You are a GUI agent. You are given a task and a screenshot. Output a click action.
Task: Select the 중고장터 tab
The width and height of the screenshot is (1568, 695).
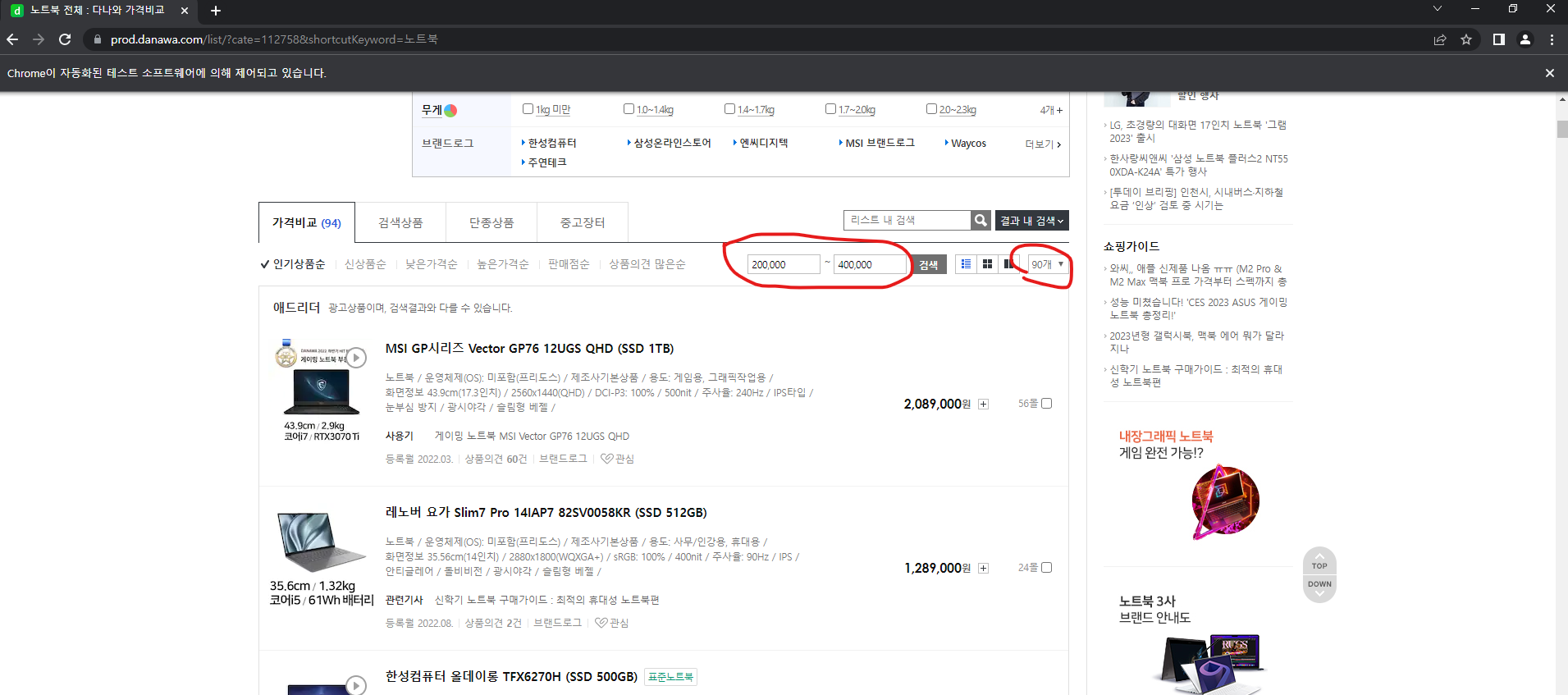(583, 222)
